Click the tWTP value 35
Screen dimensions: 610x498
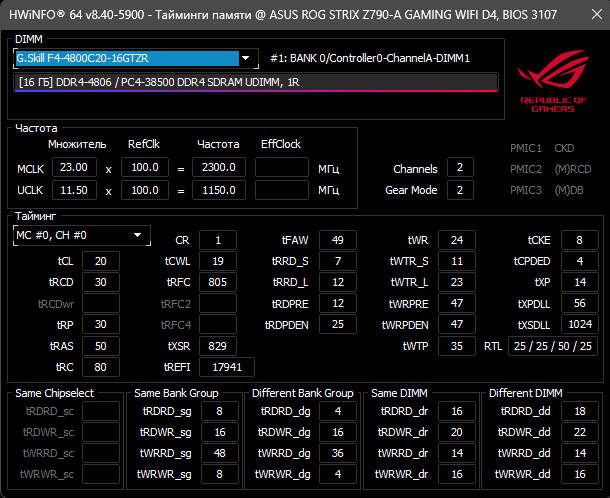point(457,346)
